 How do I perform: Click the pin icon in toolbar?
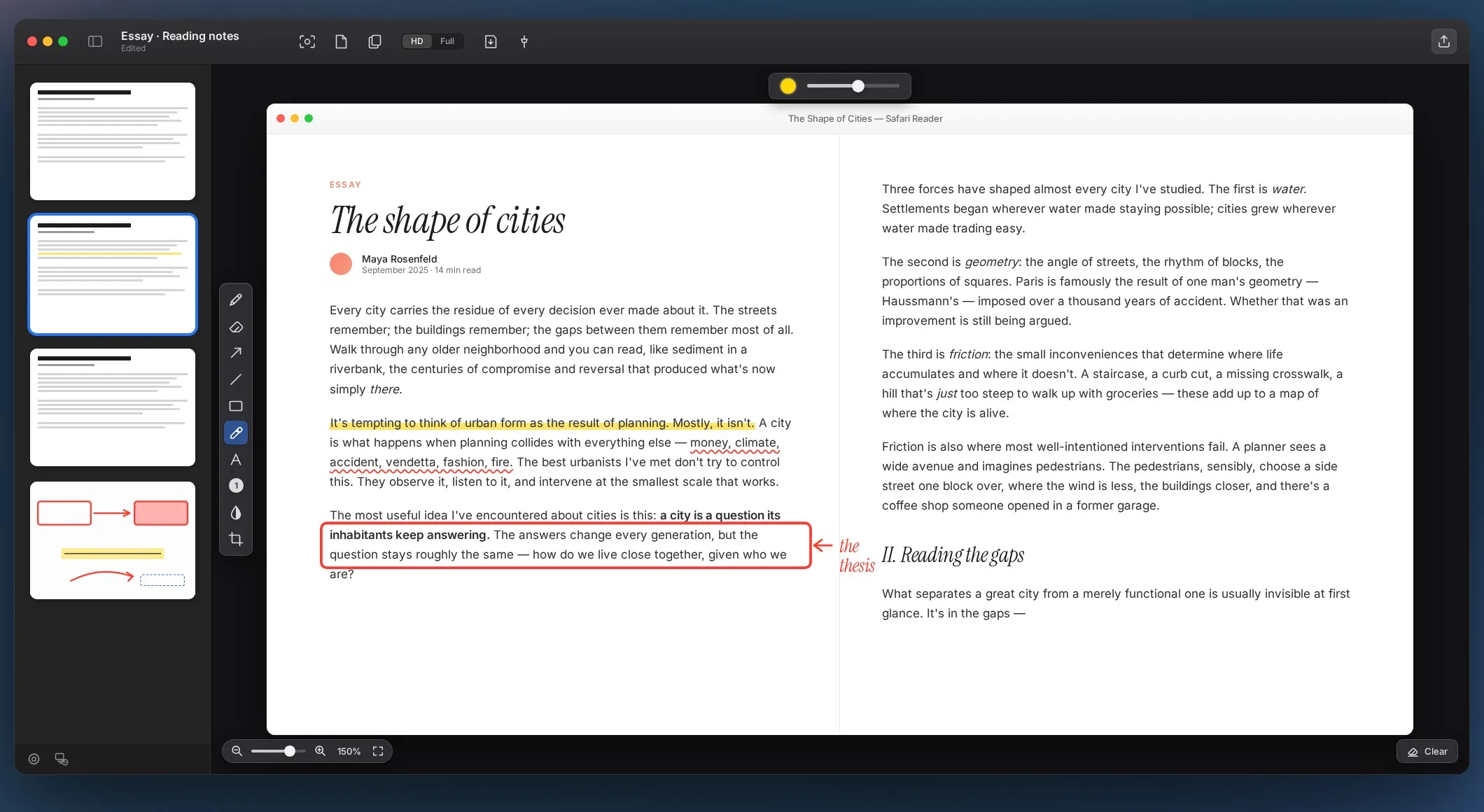524,41
